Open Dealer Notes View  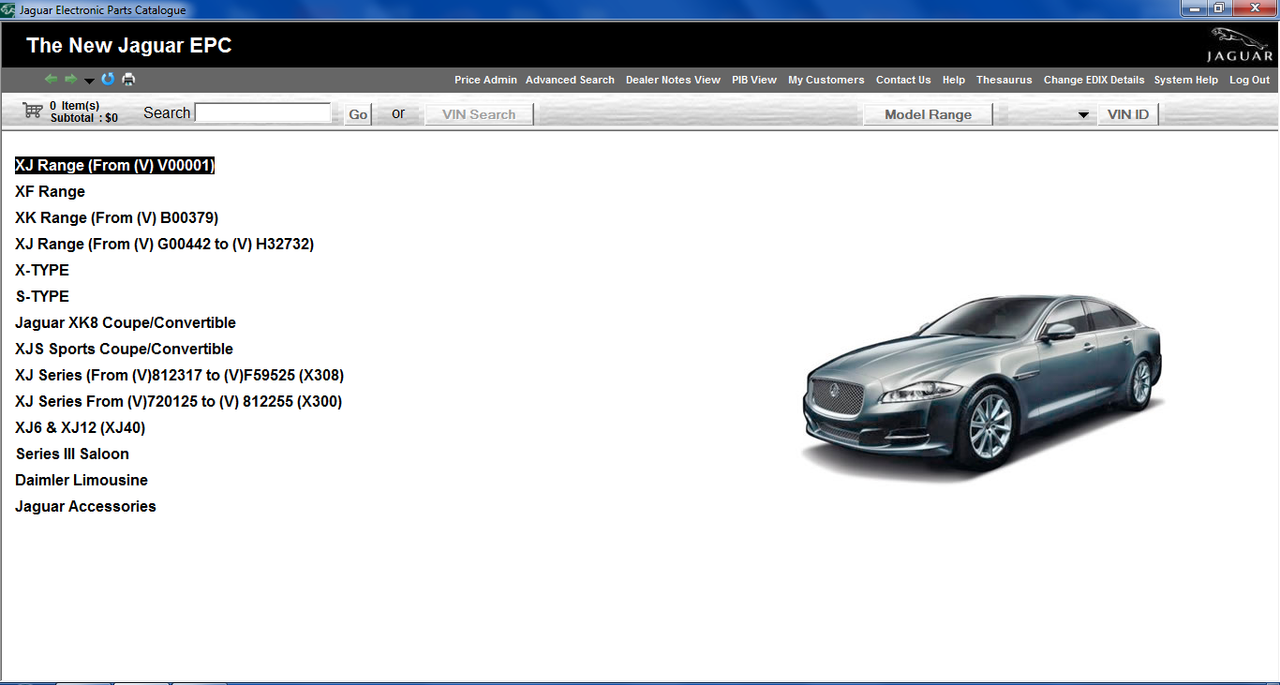[673, 80]
